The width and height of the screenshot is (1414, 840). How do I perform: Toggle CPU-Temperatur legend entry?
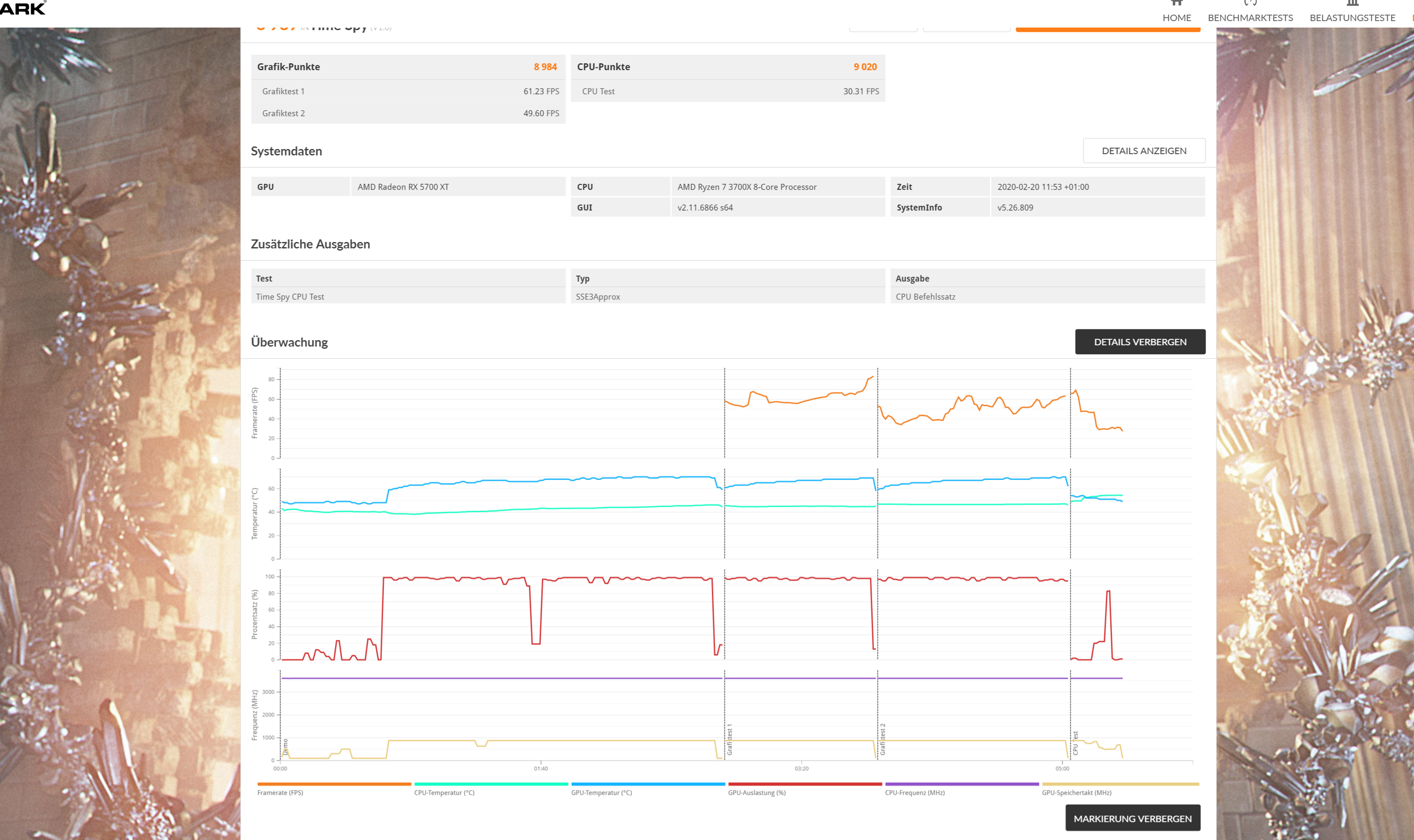click(x=444, y=793)
